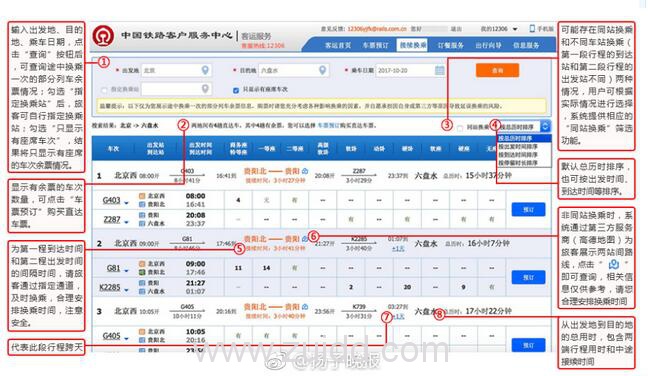This screenshot has width=648, height=376.
Task: Open map icon in route 3 贵阳北—贵阳
Action: click(305, 307)
